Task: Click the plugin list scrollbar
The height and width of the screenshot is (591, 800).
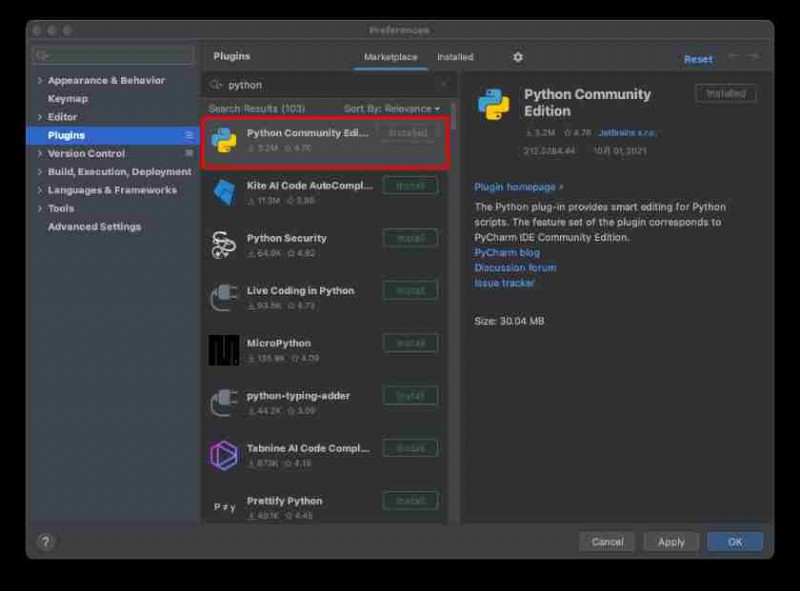Action: coord(453,116)
